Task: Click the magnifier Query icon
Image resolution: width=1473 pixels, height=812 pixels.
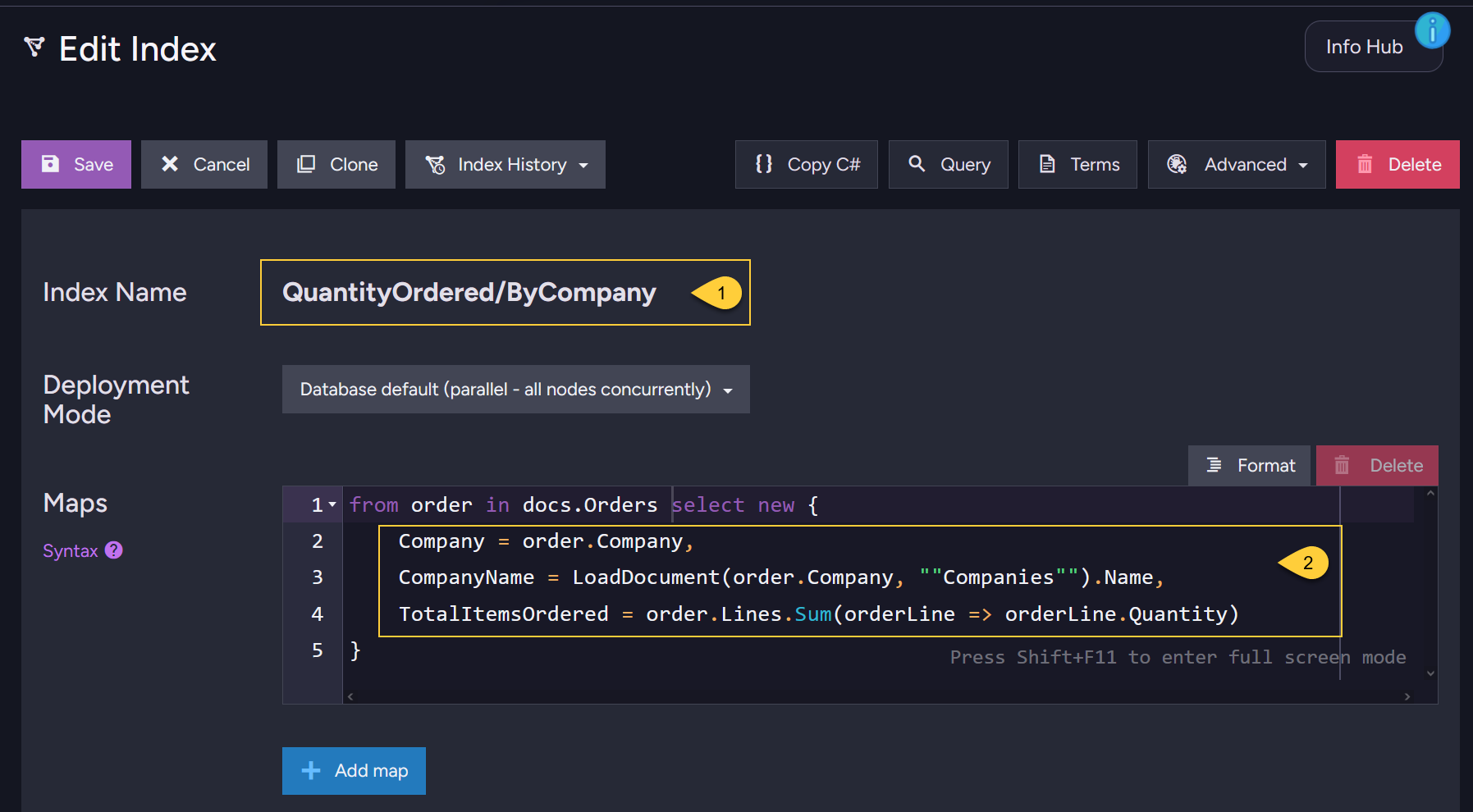Action: [917, 163]
